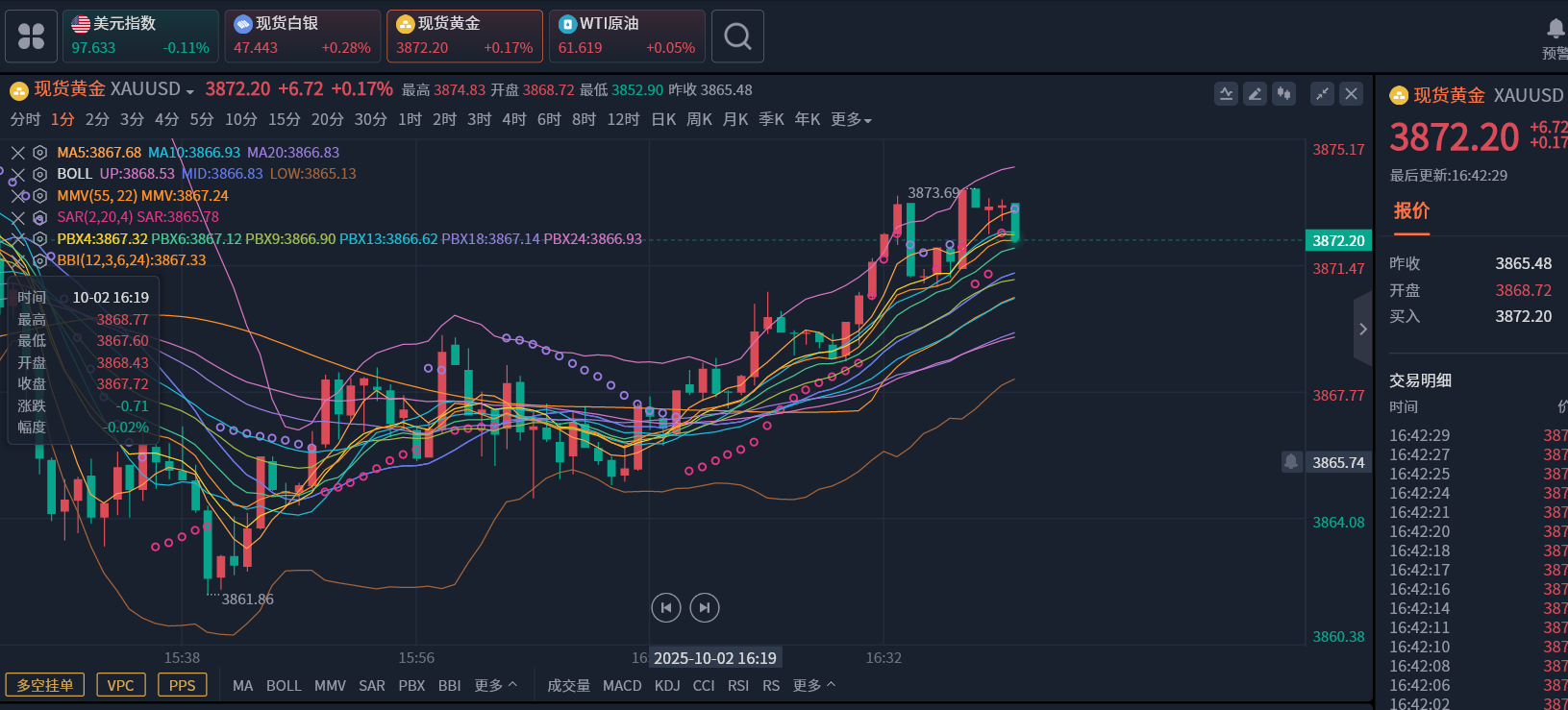
Task: Open the drawing pencil tool
Action: [x=1255, y=93]
